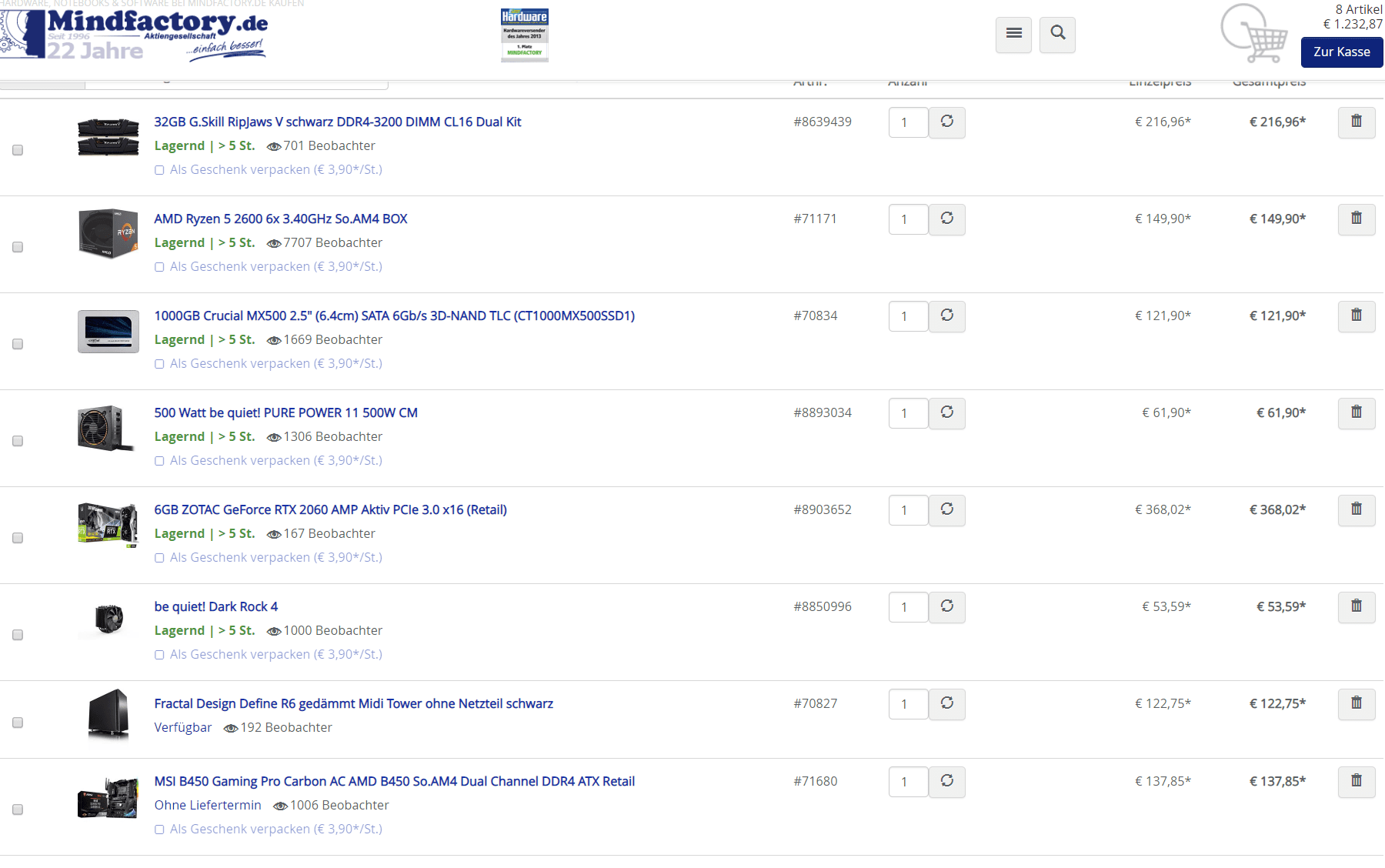The image size is (1385, 868).
Task: Click the Zur Kasse button
Action: pos(1342,52)
